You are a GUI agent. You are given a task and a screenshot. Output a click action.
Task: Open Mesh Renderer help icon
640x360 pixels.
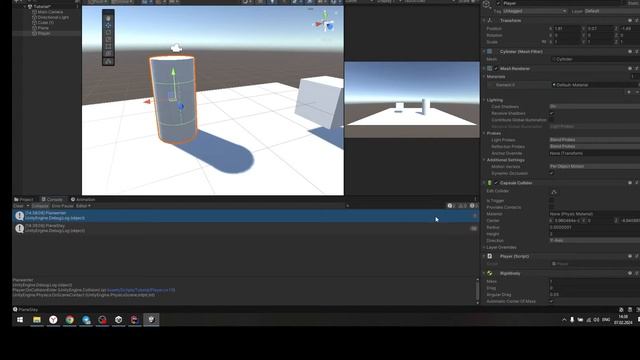coord(630,69)
